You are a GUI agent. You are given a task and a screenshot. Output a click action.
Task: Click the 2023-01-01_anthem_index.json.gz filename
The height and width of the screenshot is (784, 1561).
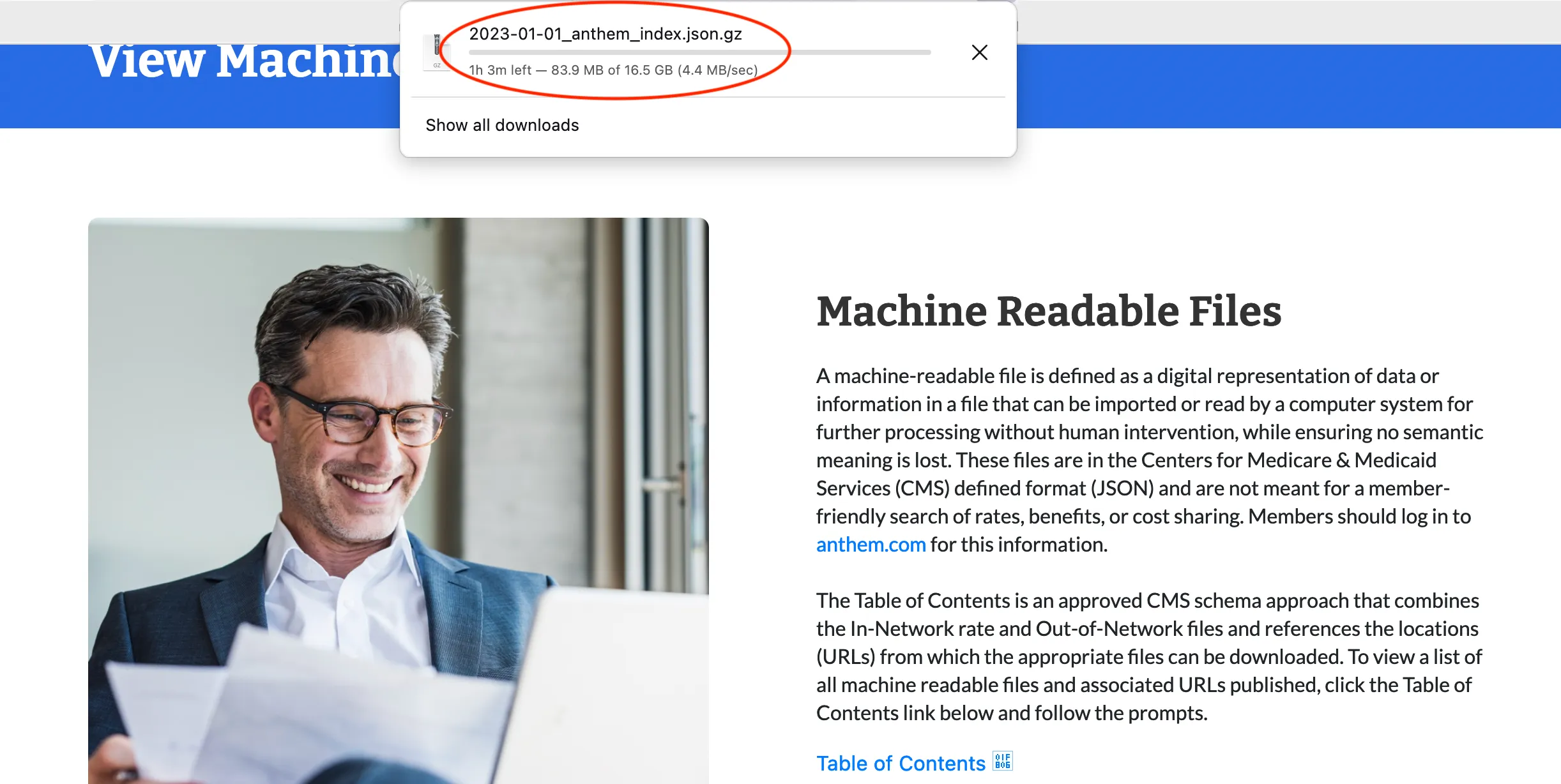[605, 34]
